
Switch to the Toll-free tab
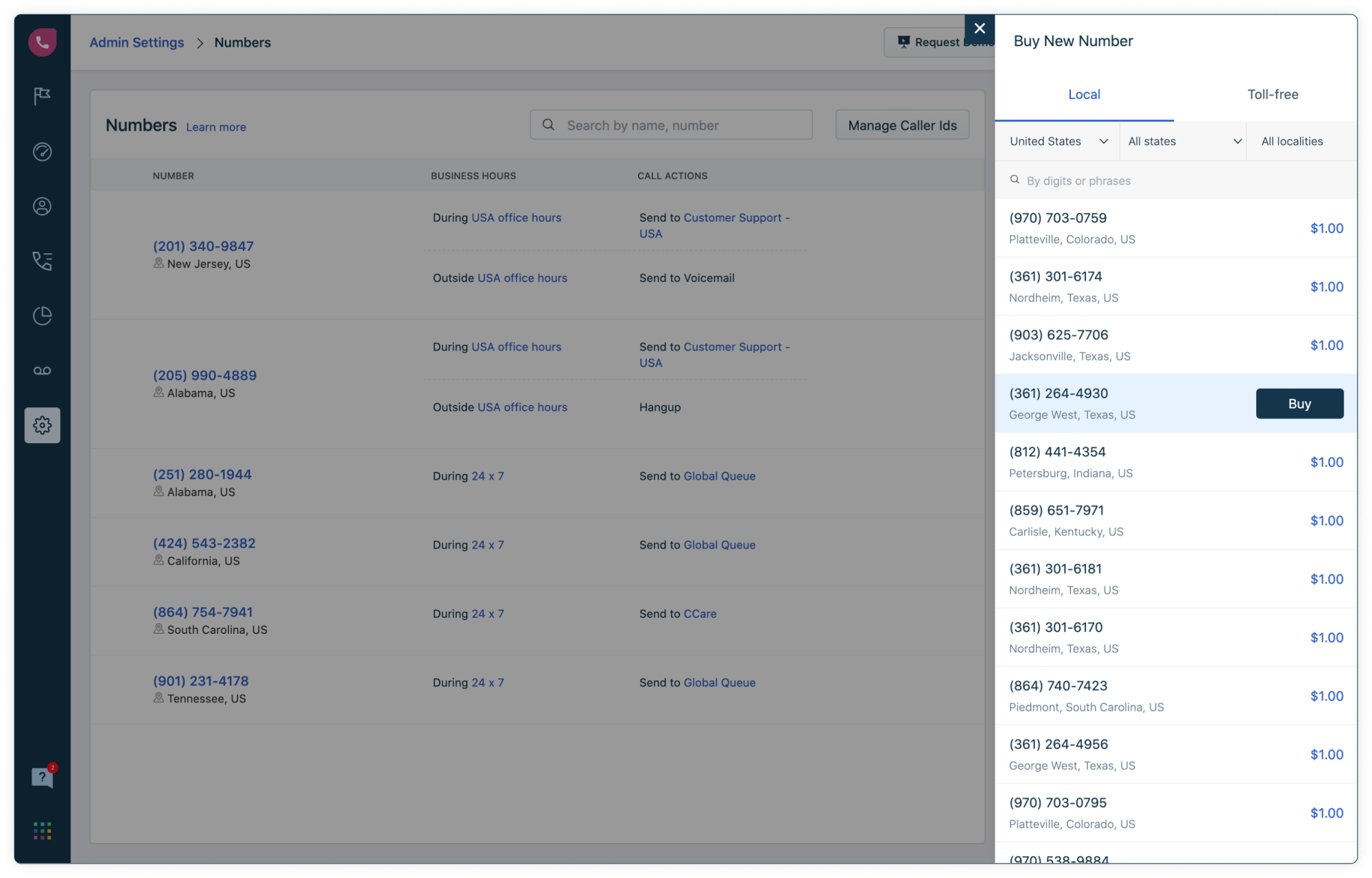coord(1272,95)
